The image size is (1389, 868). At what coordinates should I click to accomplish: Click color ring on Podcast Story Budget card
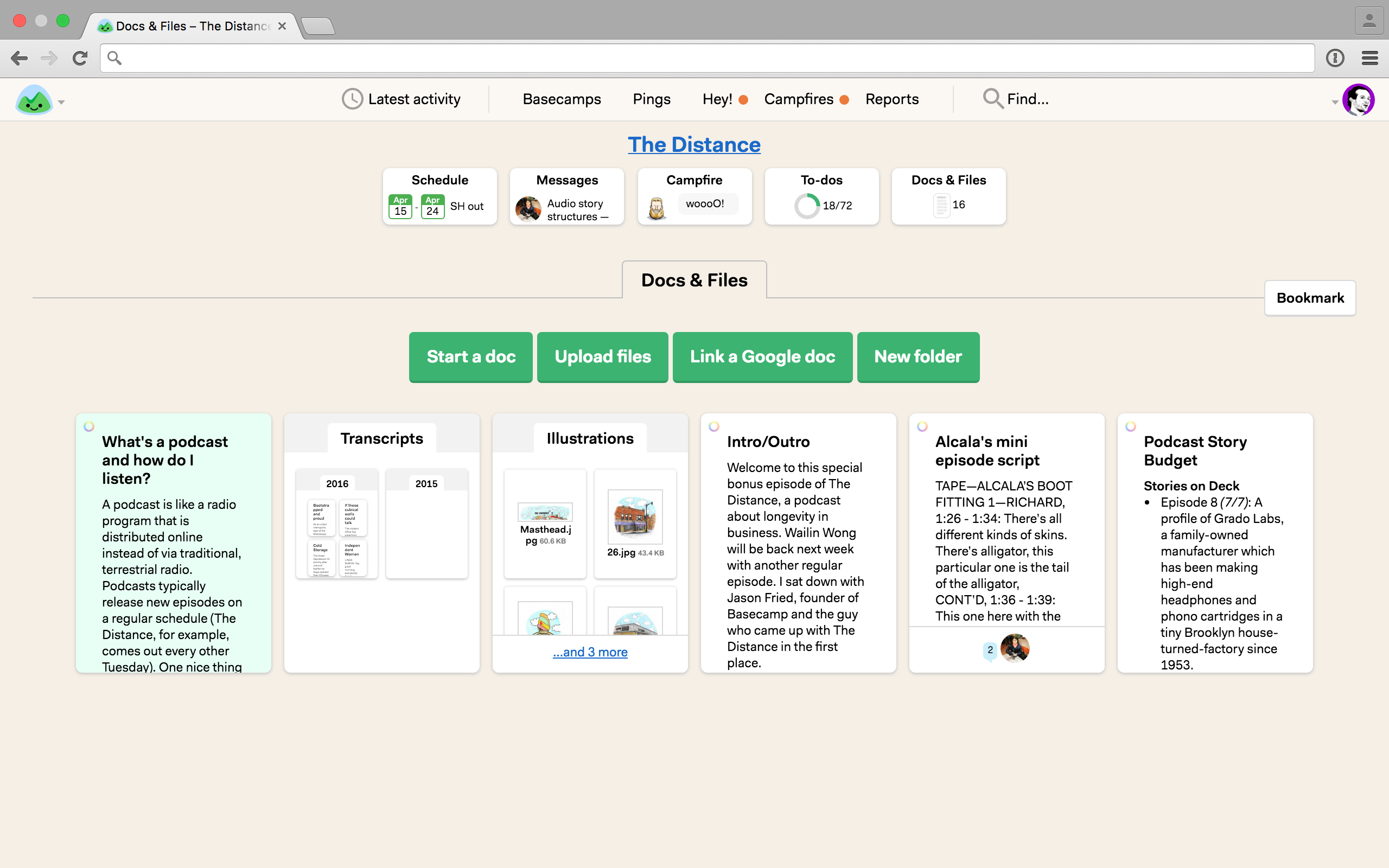[1131, 426]
